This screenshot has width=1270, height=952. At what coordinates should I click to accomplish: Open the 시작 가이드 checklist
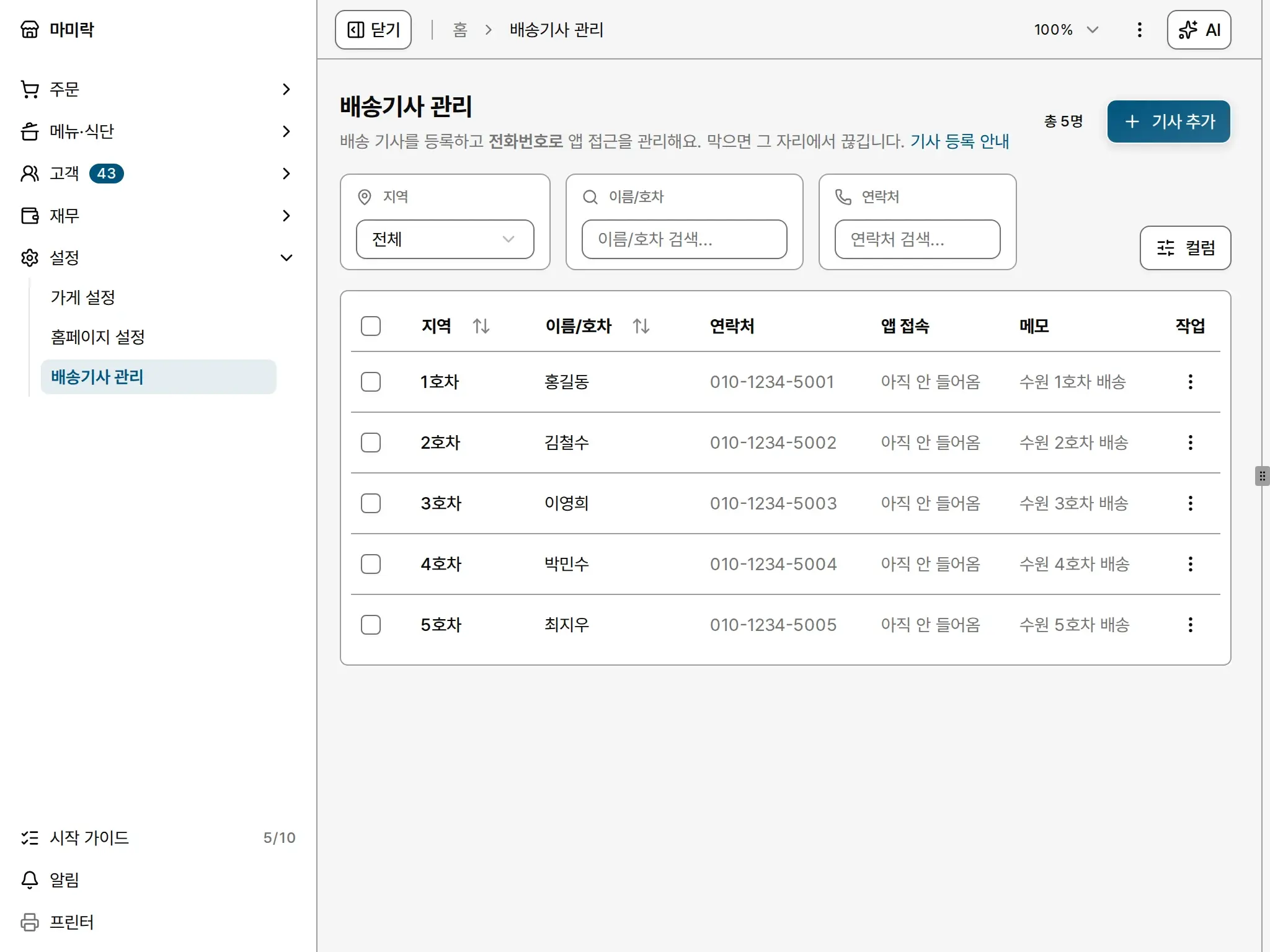tap(158, 838)
